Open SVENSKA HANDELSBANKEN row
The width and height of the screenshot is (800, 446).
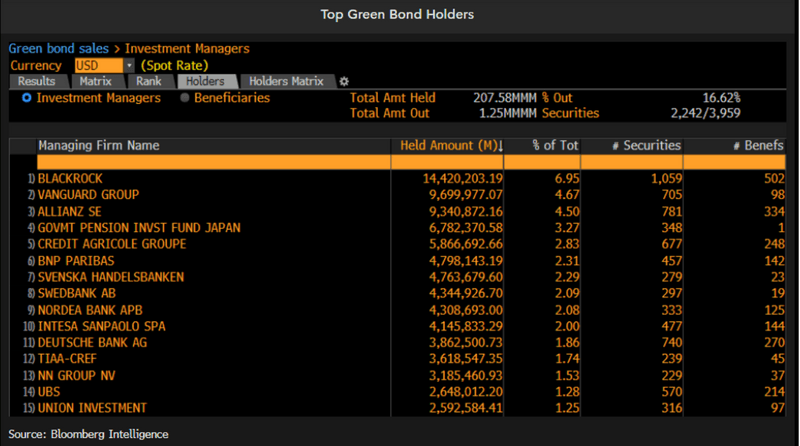click(397, 277)
